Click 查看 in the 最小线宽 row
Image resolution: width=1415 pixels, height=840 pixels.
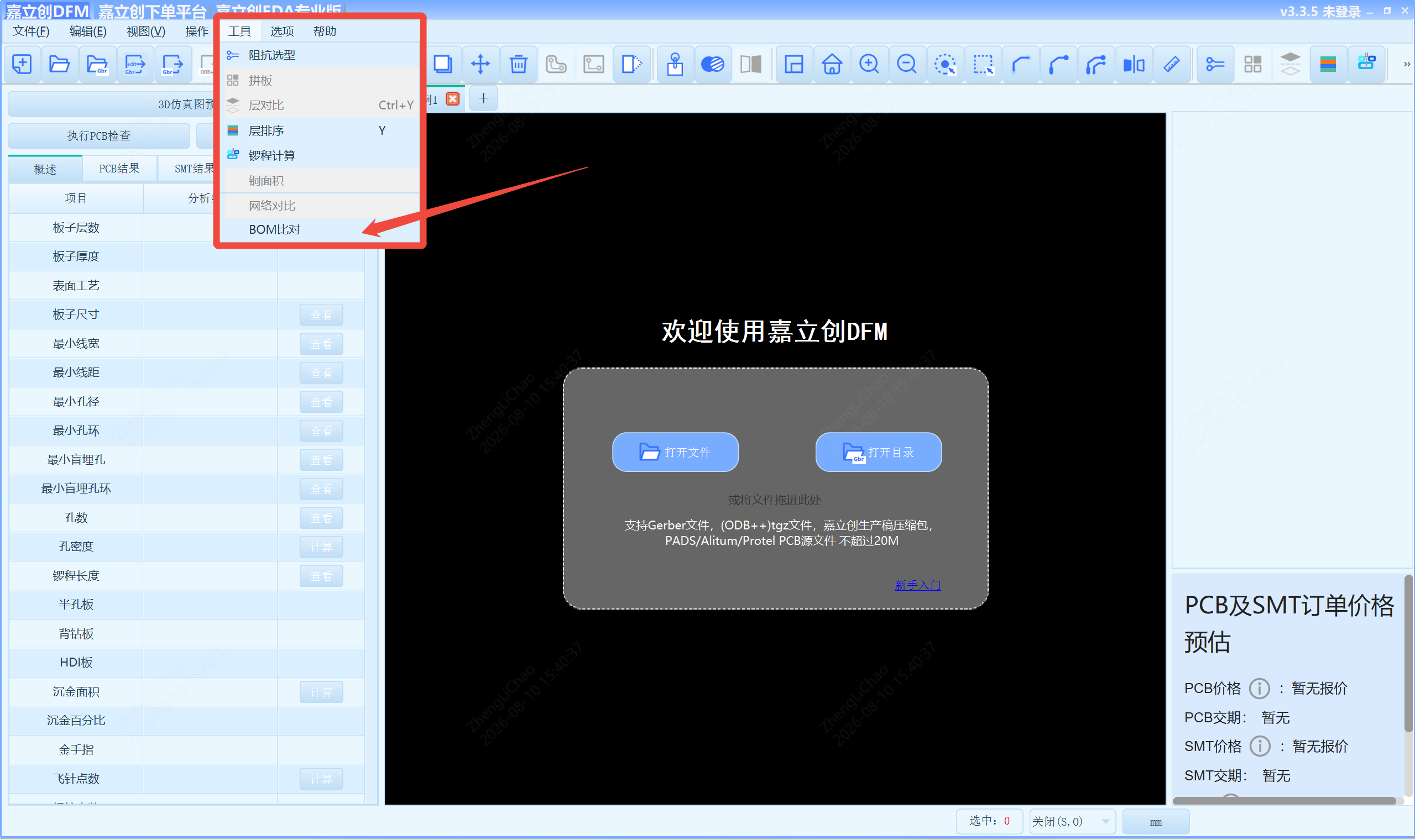click(322, 344)
